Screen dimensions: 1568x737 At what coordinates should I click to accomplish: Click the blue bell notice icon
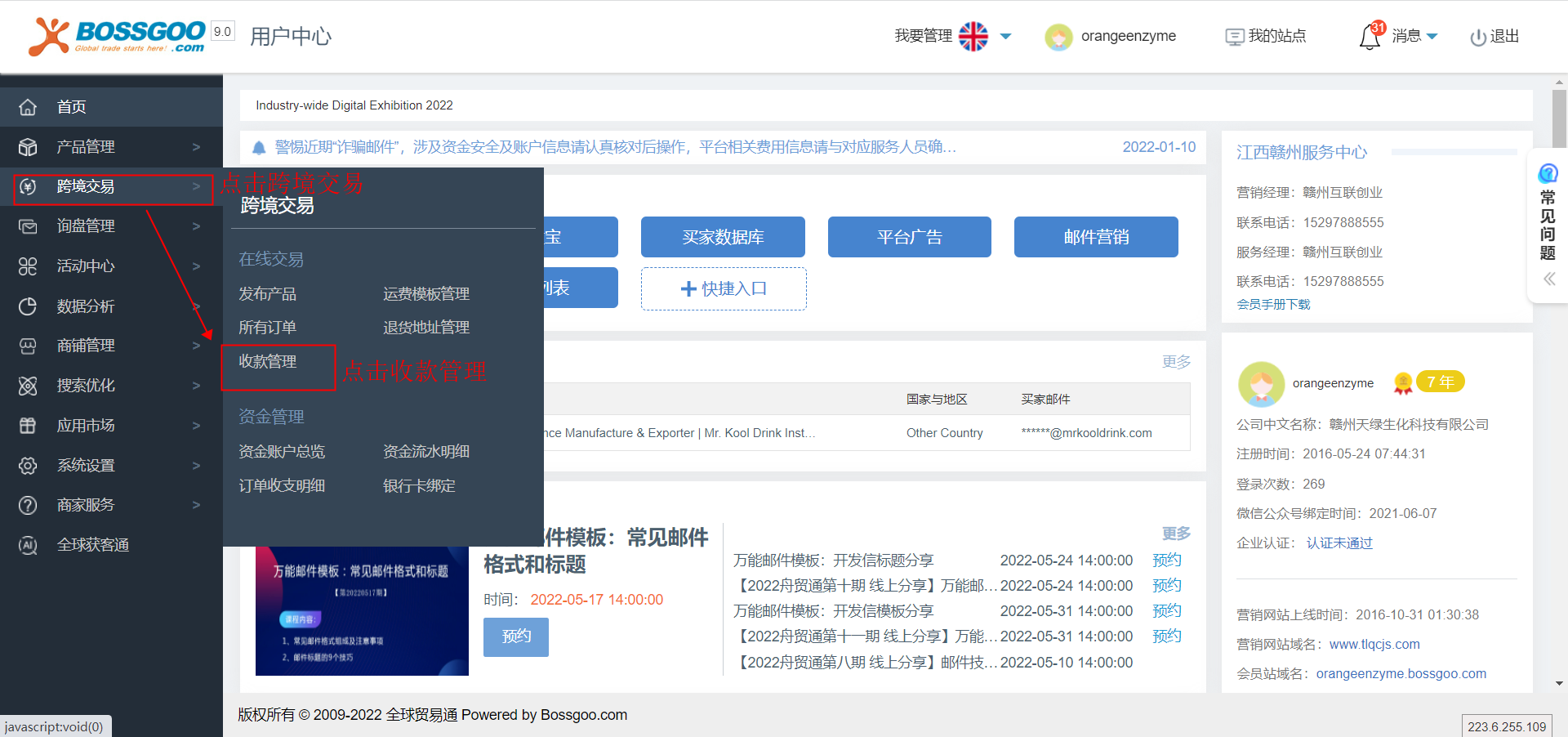pyautogui.click(x=259, y=148)
